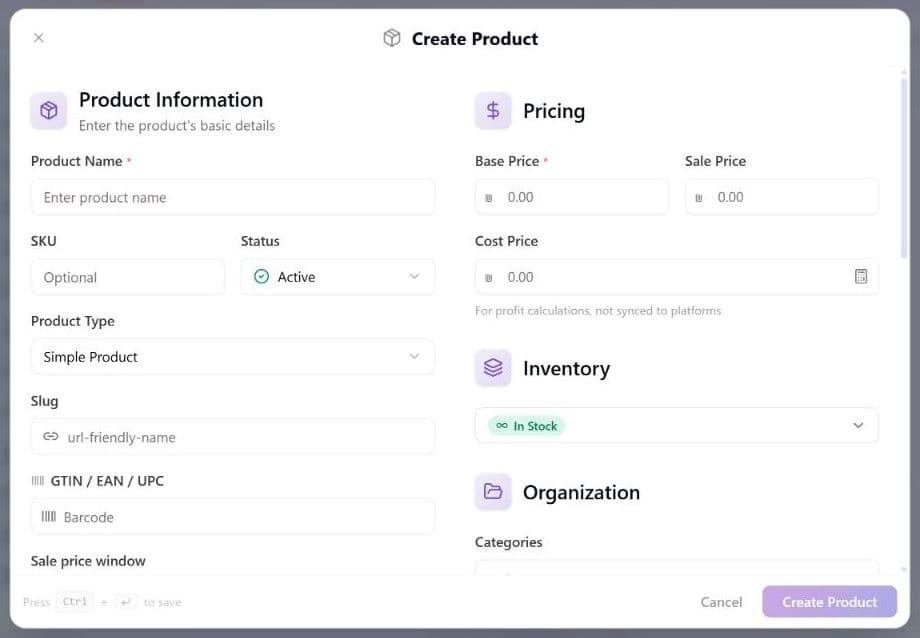This screenshot has height=638, width=920.
Task: Focus the Slug url-friendly-name field
Action: point(233,436)
